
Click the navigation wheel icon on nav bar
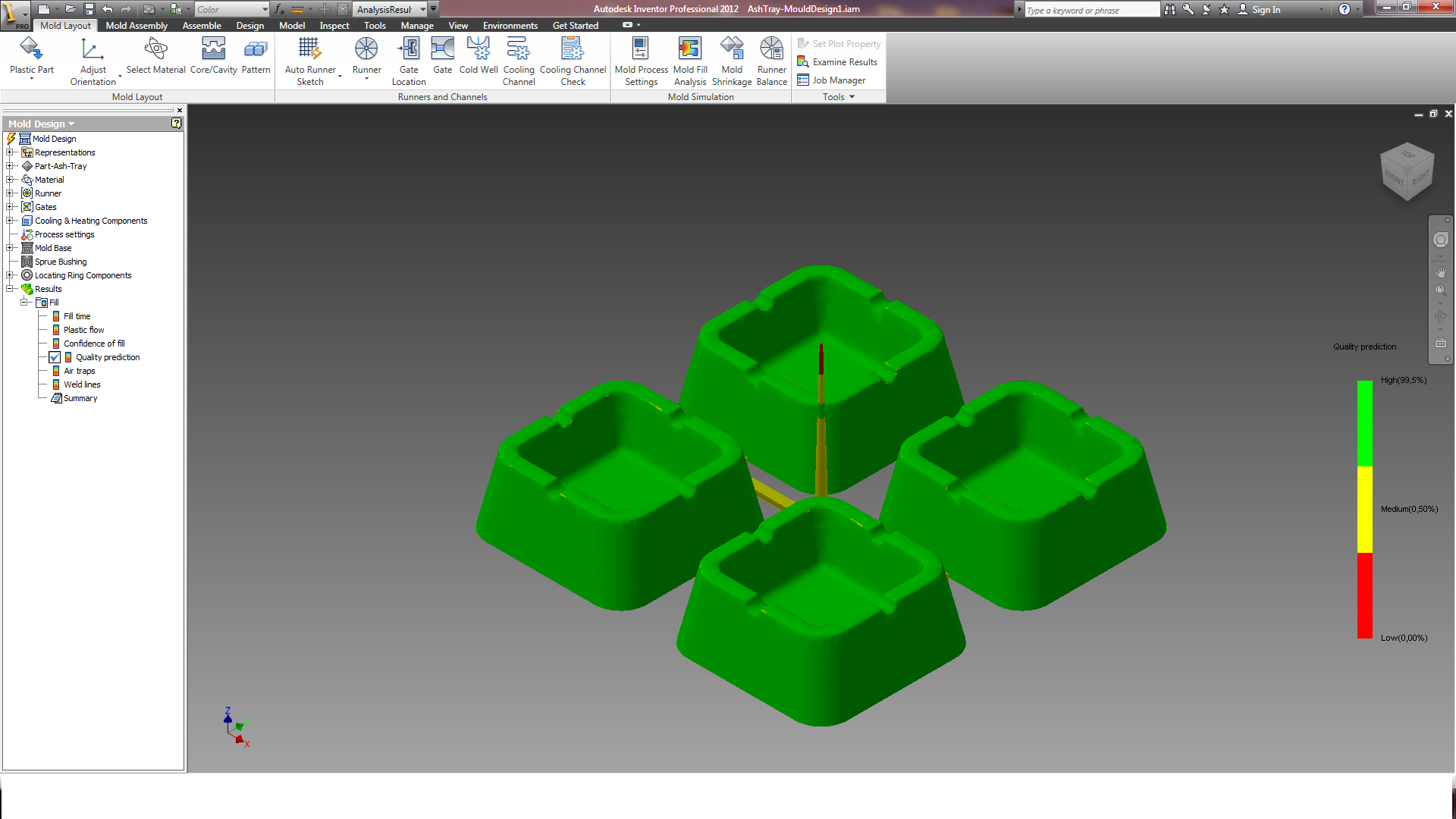[1440, 240]
